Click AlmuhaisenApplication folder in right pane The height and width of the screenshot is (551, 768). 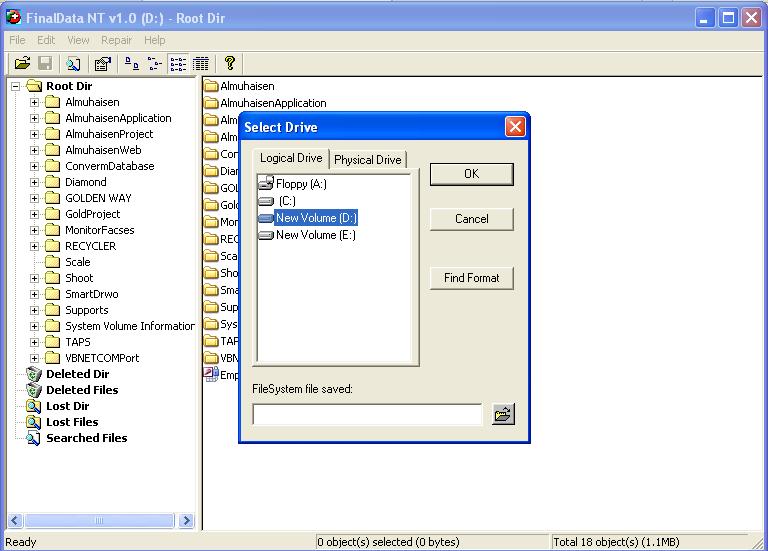click(x=265, y=103)
